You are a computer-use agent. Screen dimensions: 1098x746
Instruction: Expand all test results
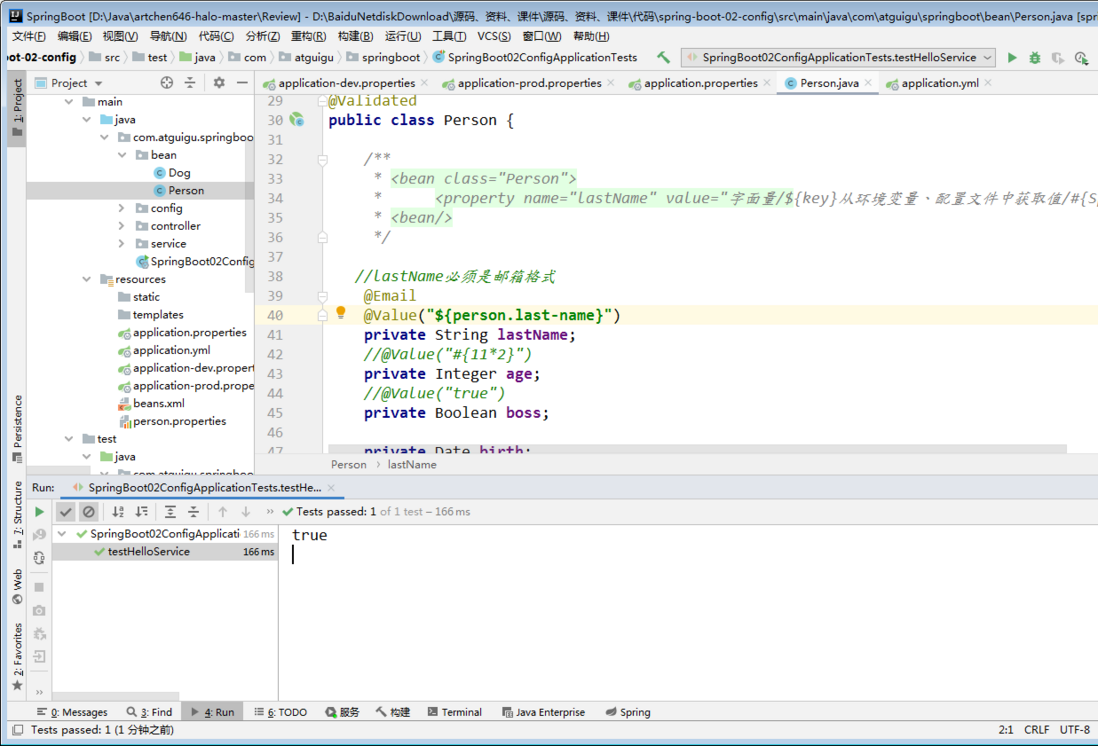[170, 512]
